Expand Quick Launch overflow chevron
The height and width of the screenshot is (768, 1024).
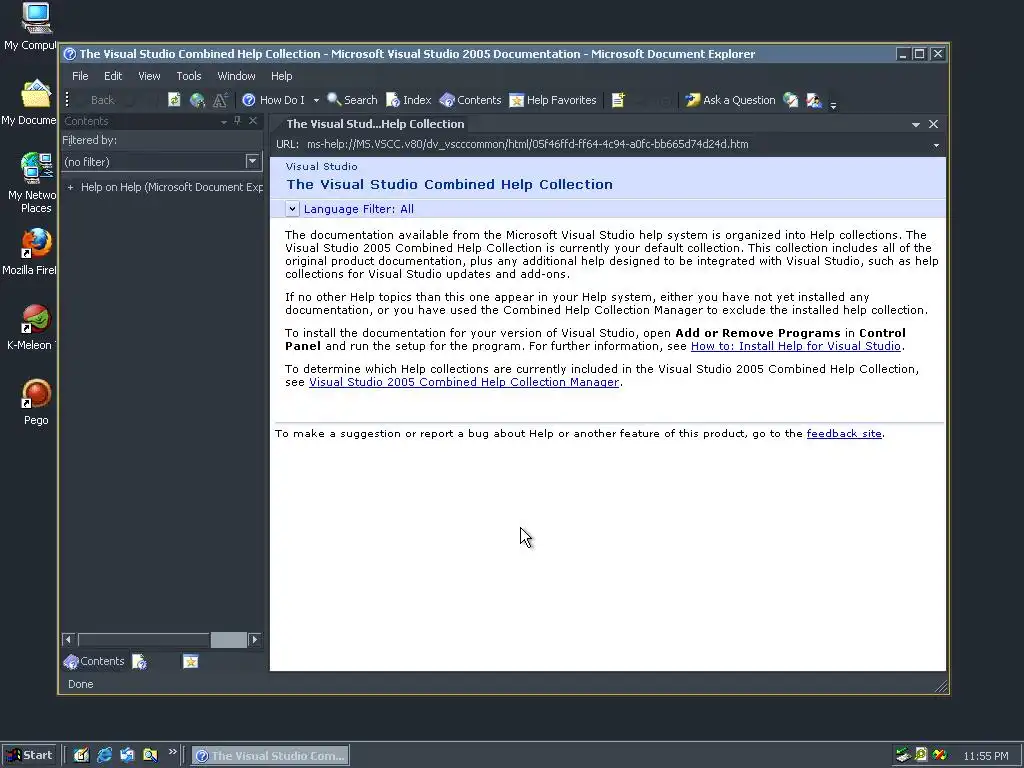[x=172, y=752]
